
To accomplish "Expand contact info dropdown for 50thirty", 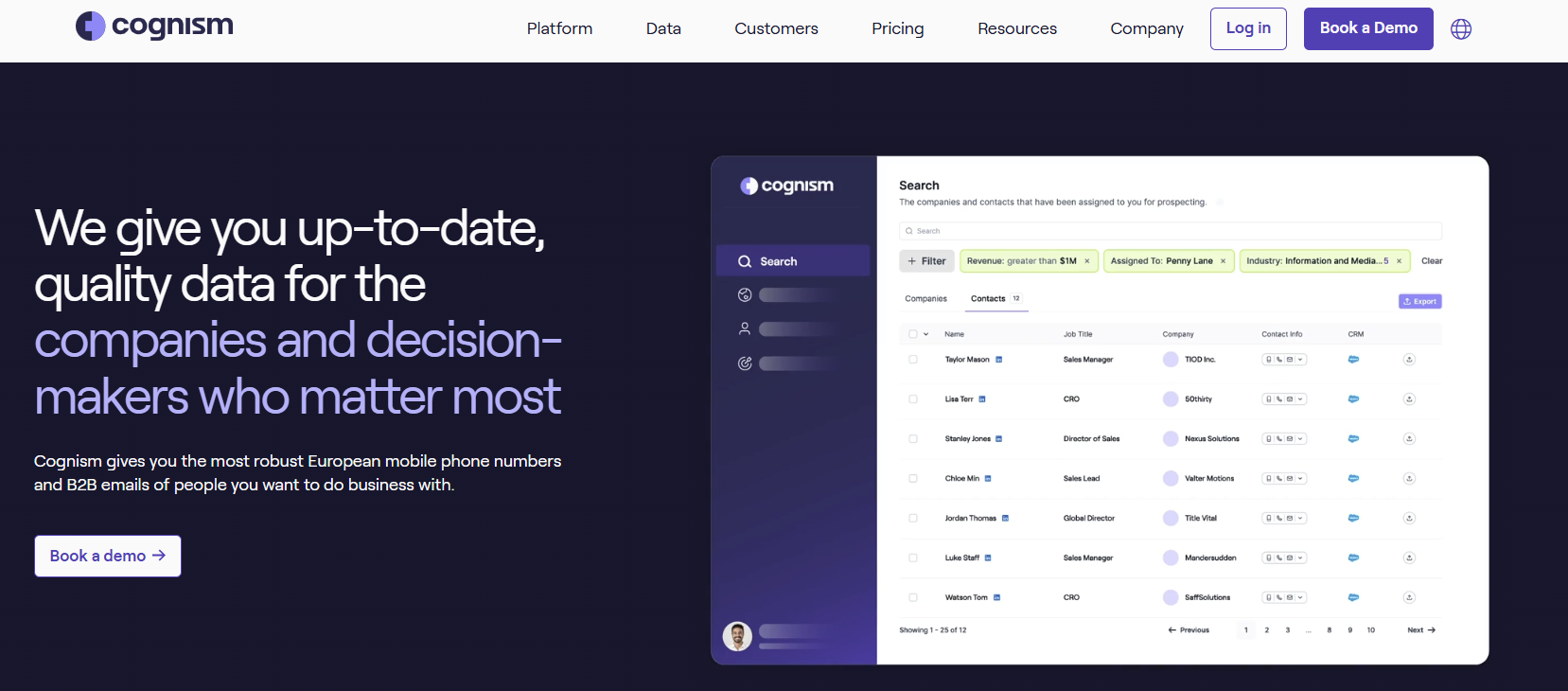I will pyautogui.click(x=1301, y=399).
